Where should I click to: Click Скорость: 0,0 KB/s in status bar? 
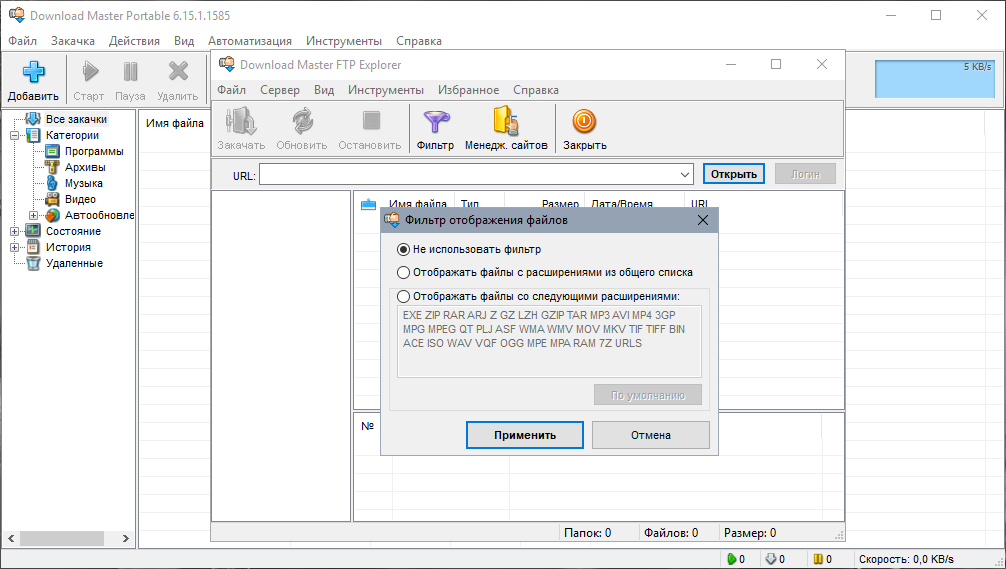click(906, 559)
